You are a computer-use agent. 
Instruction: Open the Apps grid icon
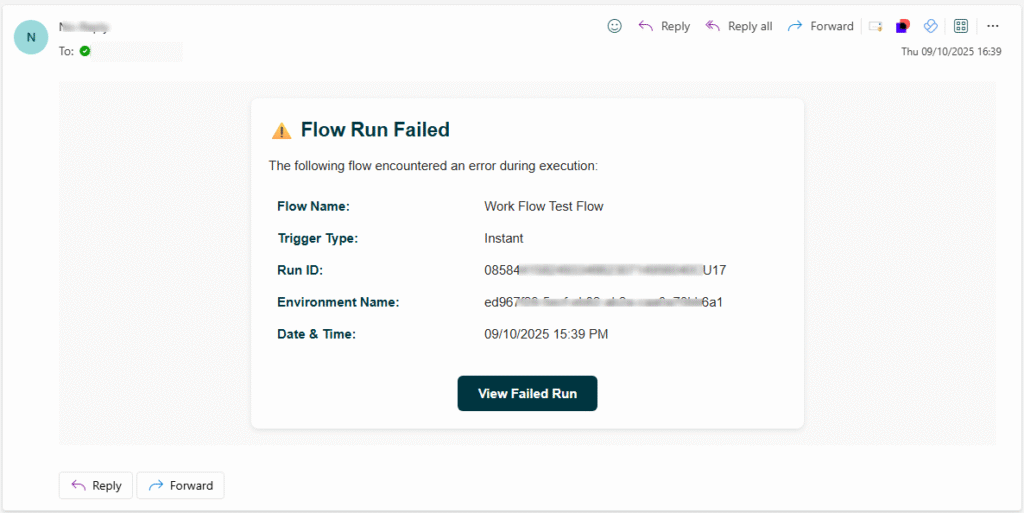(961, 26)
